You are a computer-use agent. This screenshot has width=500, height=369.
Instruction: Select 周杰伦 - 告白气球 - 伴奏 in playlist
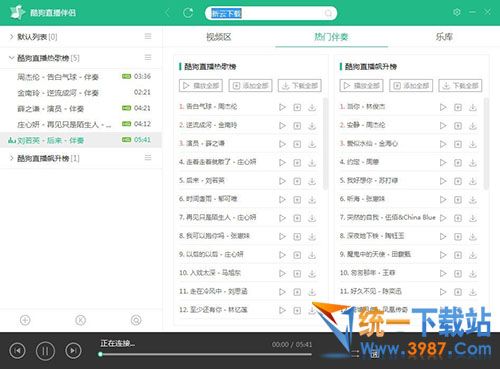click(81, 77)
